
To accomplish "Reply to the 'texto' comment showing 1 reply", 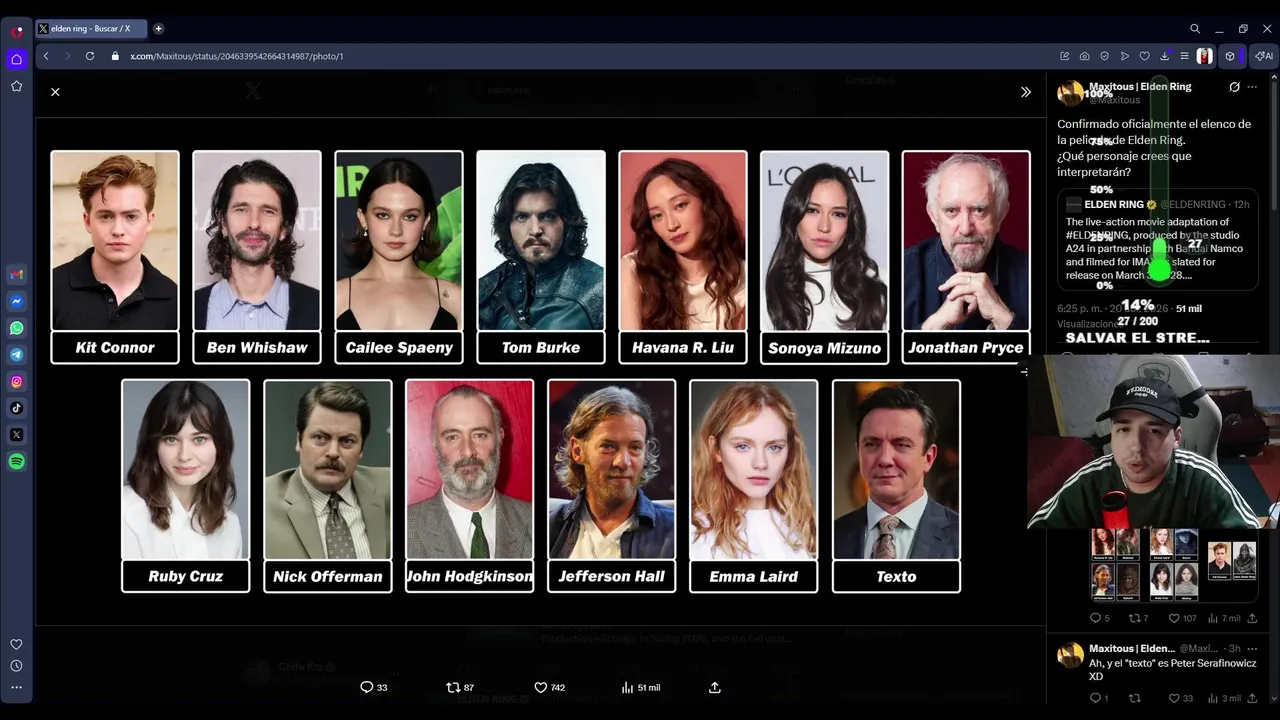I will [1098, 698].
